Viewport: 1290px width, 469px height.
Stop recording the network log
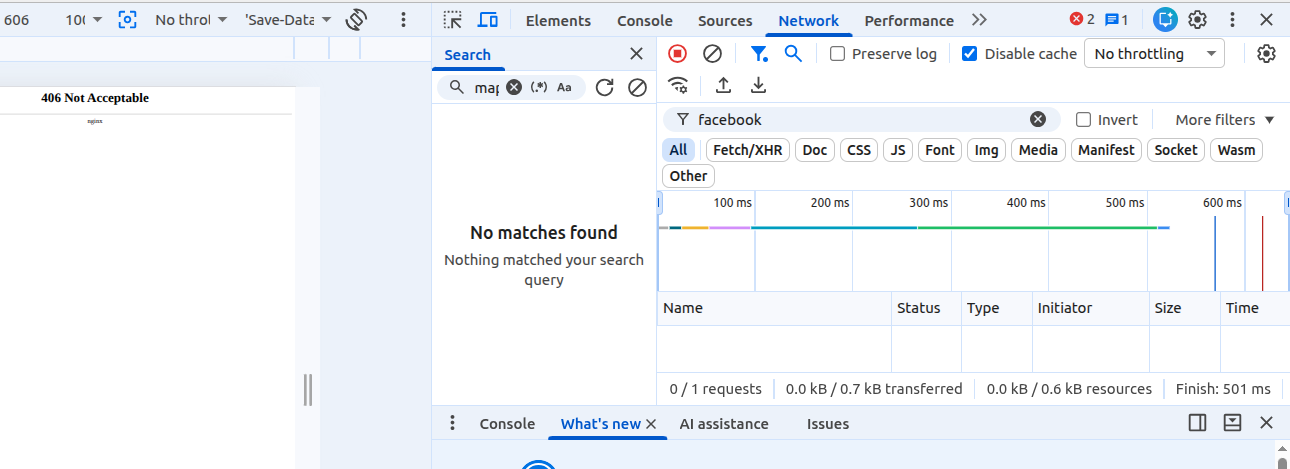678,54
